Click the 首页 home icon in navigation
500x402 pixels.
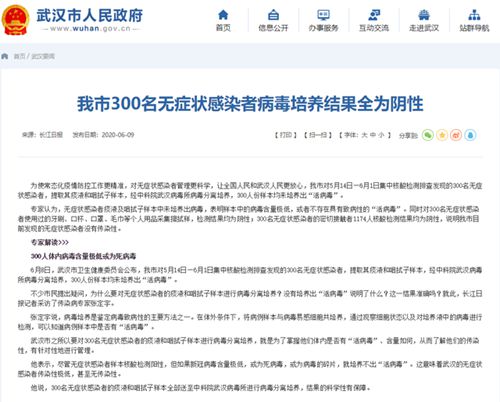point(223,15)
